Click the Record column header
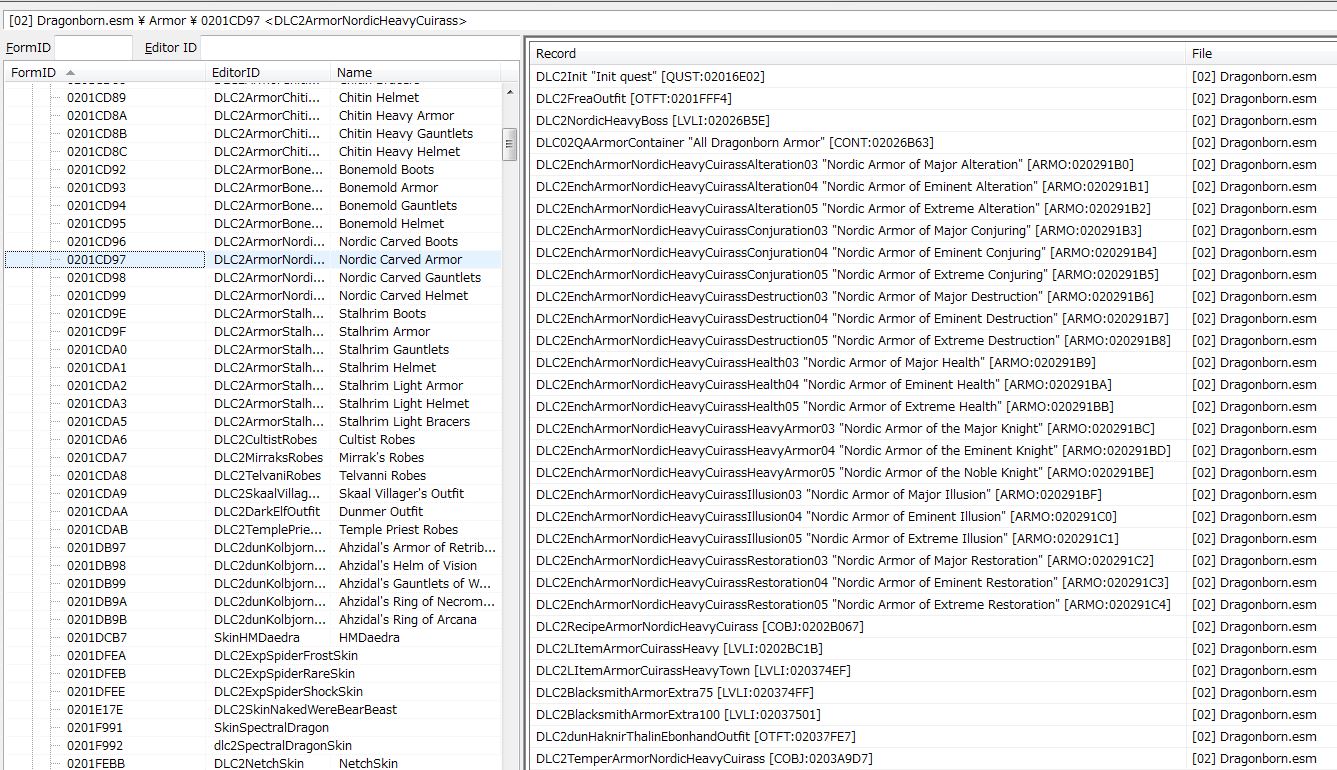1337x770 pixels. tap(858, 54)
